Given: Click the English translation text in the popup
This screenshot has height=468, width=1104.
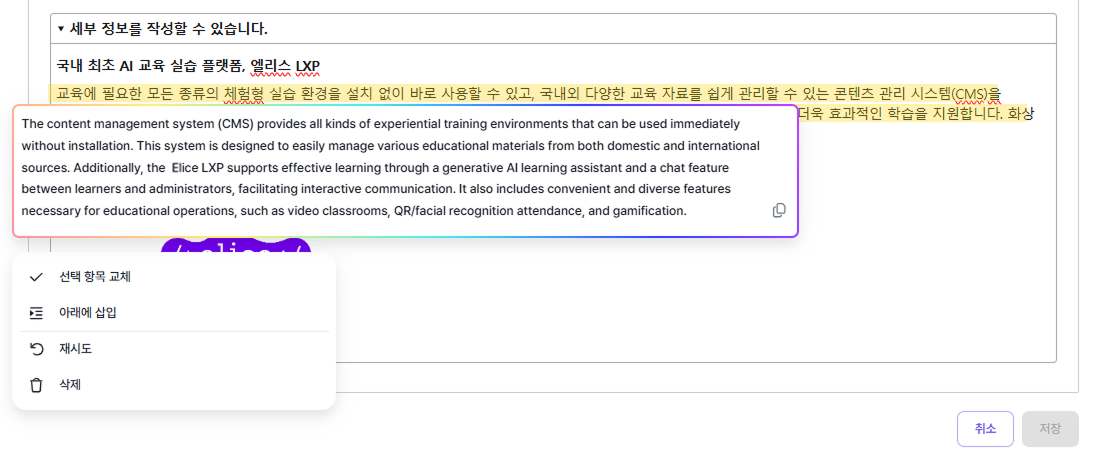Looking at the screenshot, I should (391, 167).
